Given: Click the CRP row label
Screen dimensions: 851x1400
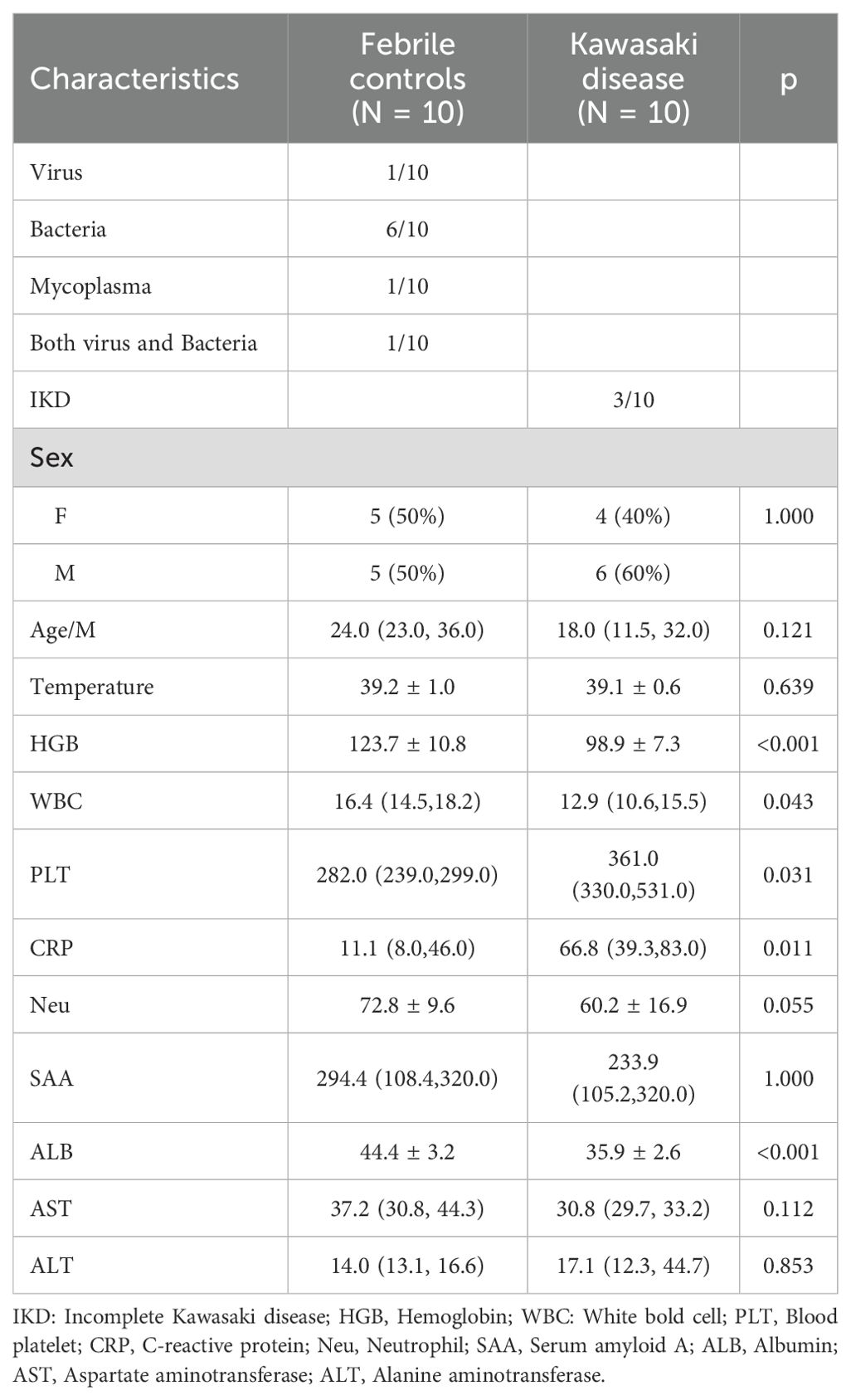Looking at the screenshot, I should click(x=51, y=947).
